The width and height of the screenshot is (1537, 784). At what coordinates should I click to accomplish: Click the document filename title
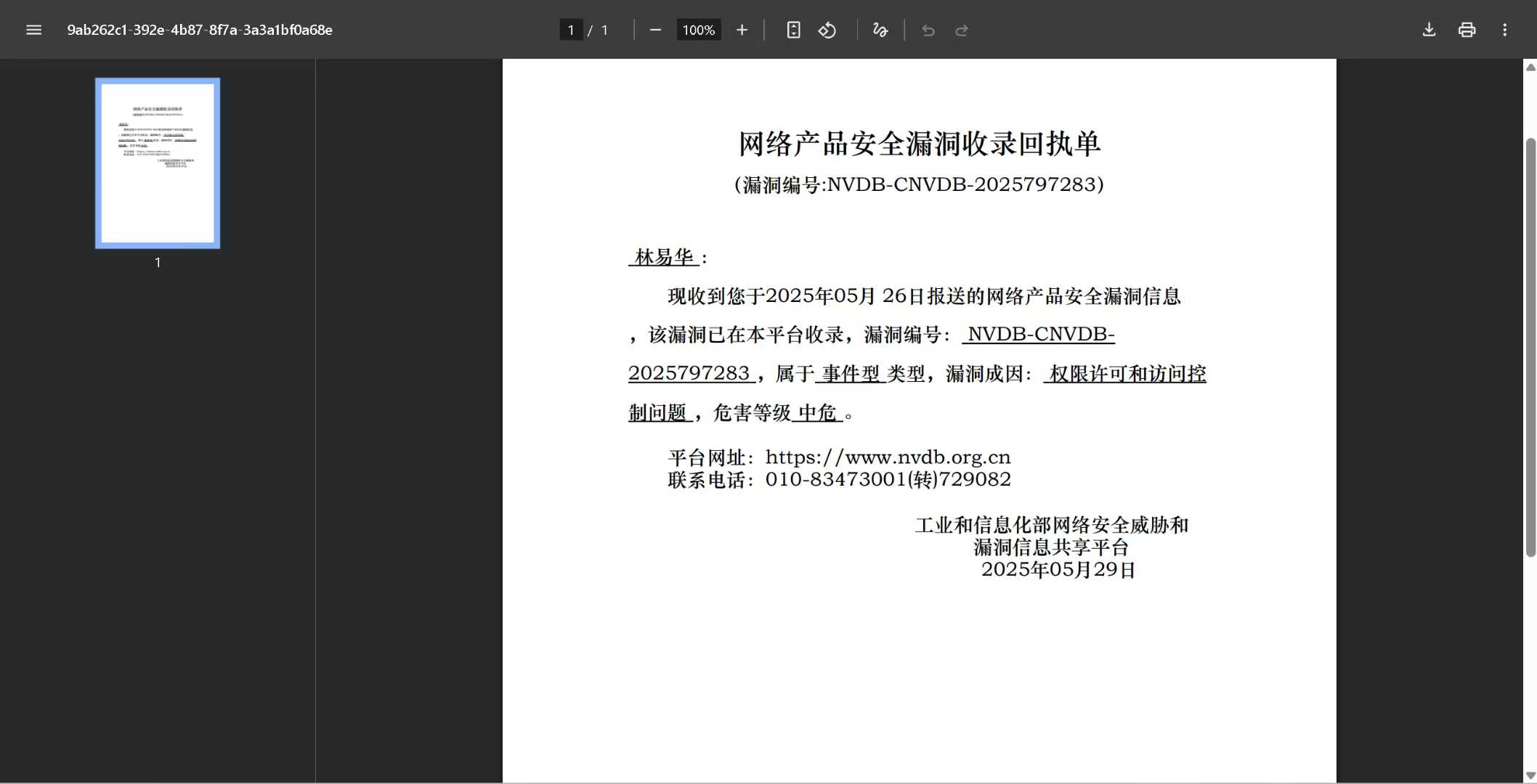(200, 30)
